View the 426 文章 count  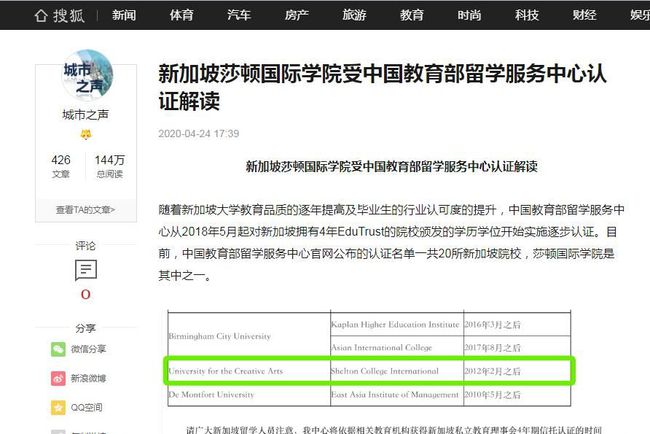[61, 166]
